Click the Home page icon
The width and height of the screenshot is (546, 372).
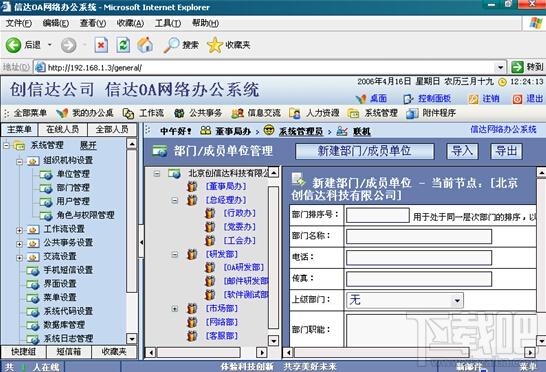coord(145,45)
